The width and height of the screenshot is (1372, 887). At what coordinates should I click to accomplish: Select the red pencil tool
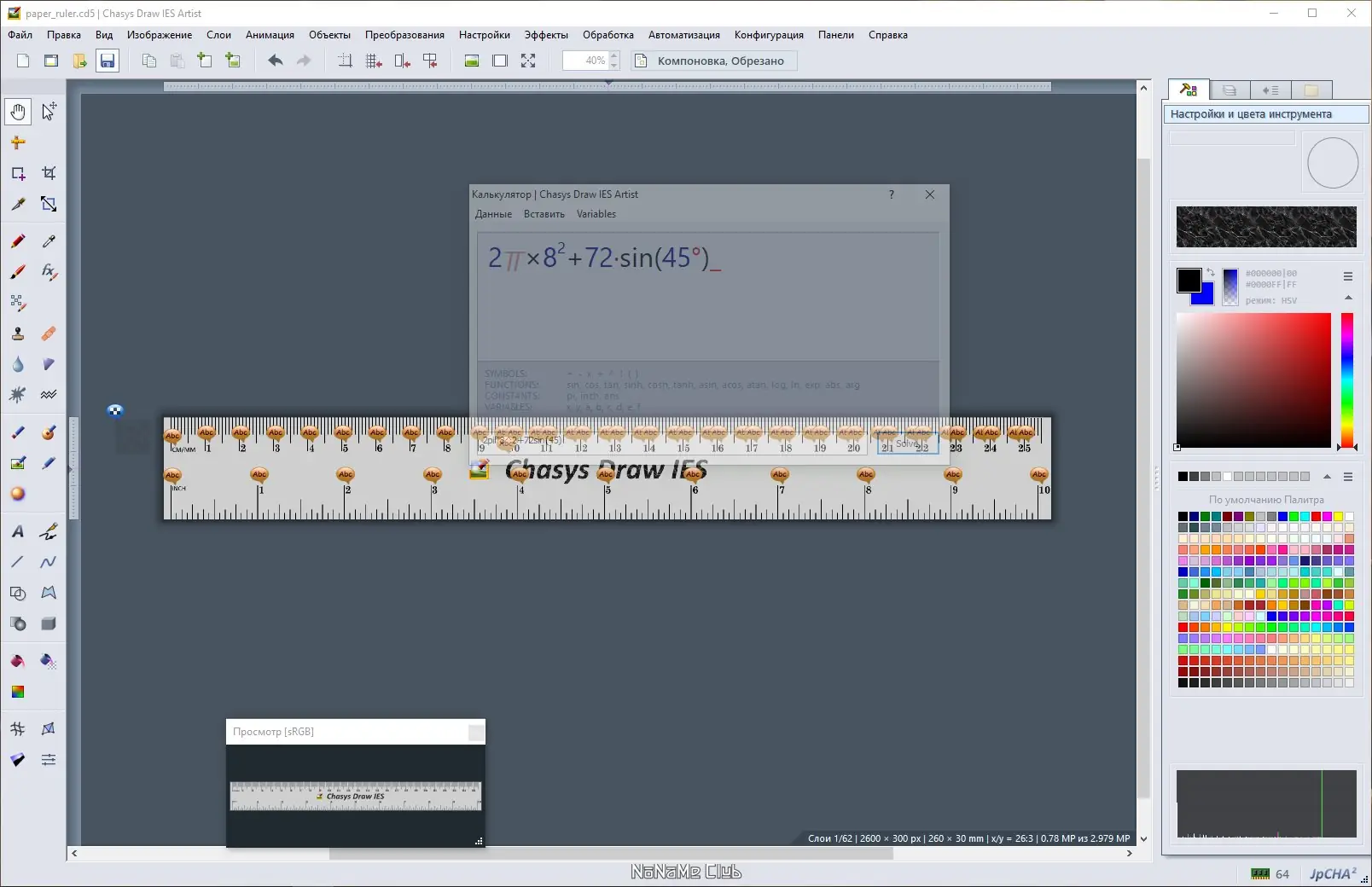tap(18, 241)
